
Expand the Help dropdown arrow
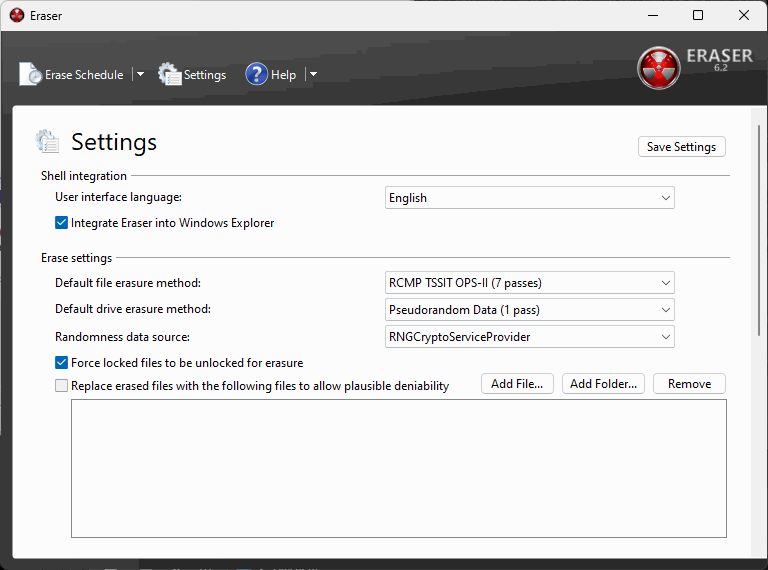click(x=313, y=74)
